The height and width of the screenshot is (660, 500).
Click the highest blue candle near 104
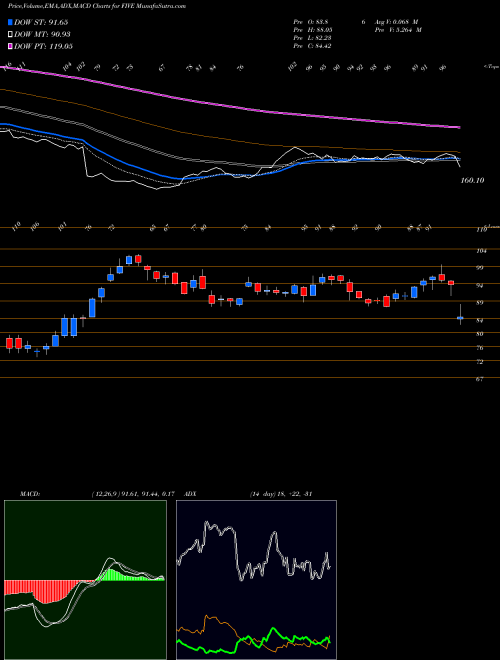pos(129,259)
